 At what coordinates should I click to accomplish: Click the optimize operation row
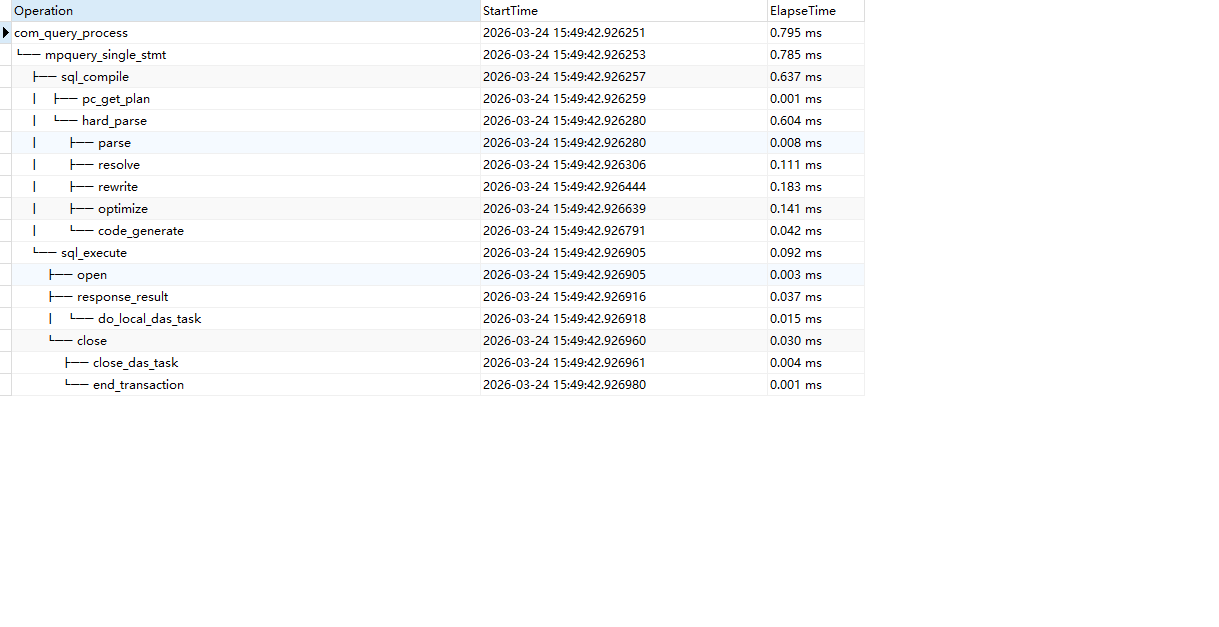(123, 209)
